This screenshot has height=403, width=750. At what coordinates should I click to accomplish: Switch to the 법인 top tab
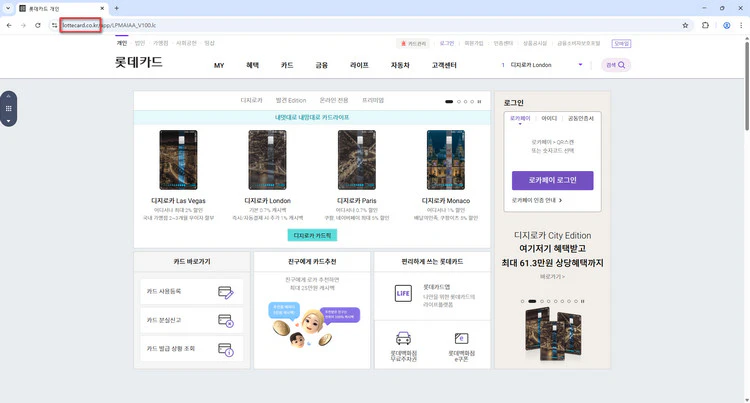tap(140, 43)
